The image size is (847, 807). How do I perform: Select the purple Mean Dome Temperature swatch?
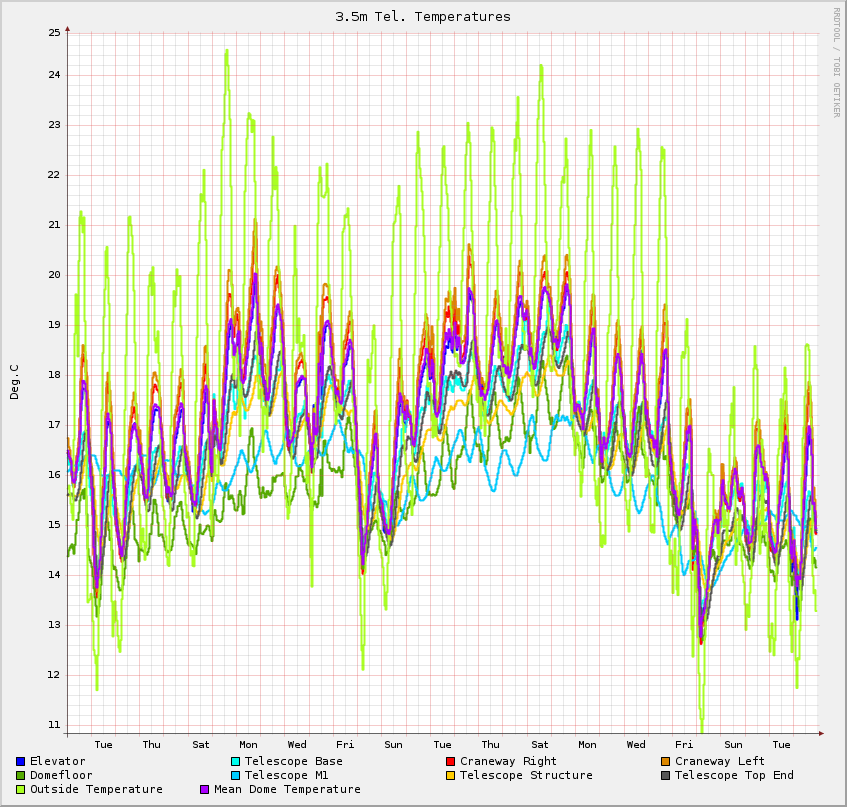(x=206, y=789)
